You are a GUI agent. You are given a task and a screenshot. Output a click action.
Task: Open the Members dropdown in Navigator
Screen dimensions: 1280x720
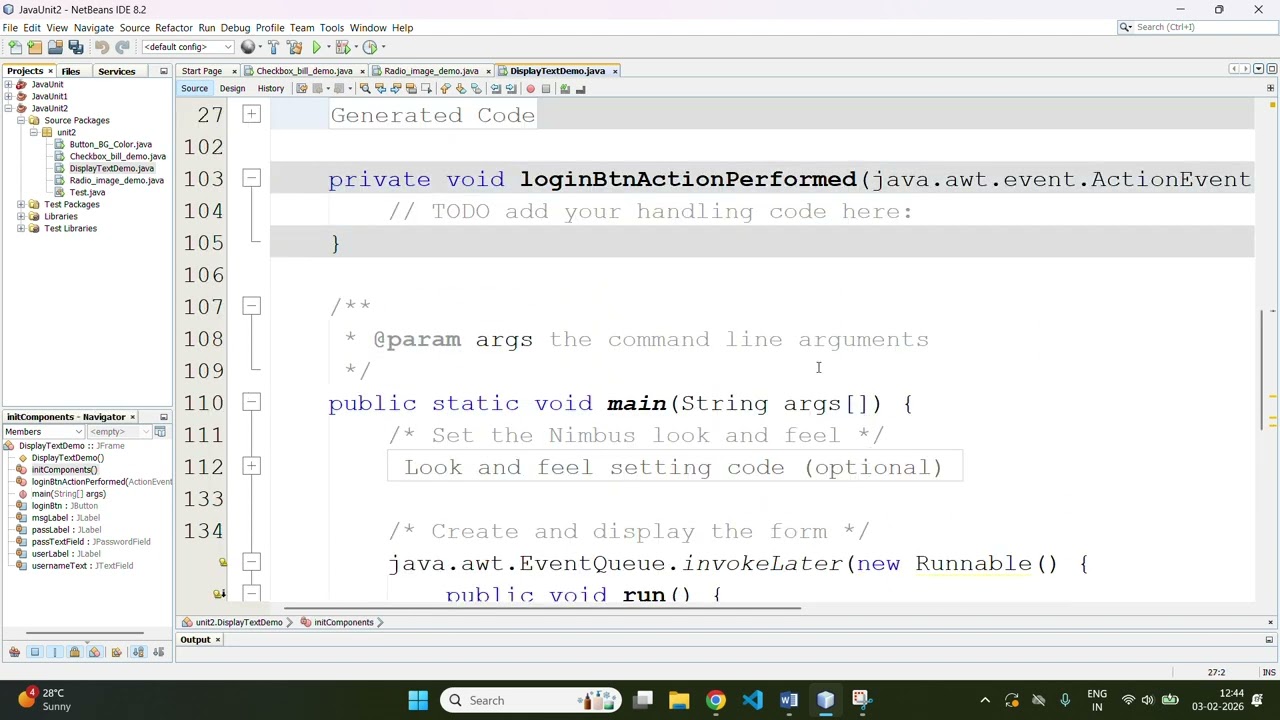click(x=43, y=432)
